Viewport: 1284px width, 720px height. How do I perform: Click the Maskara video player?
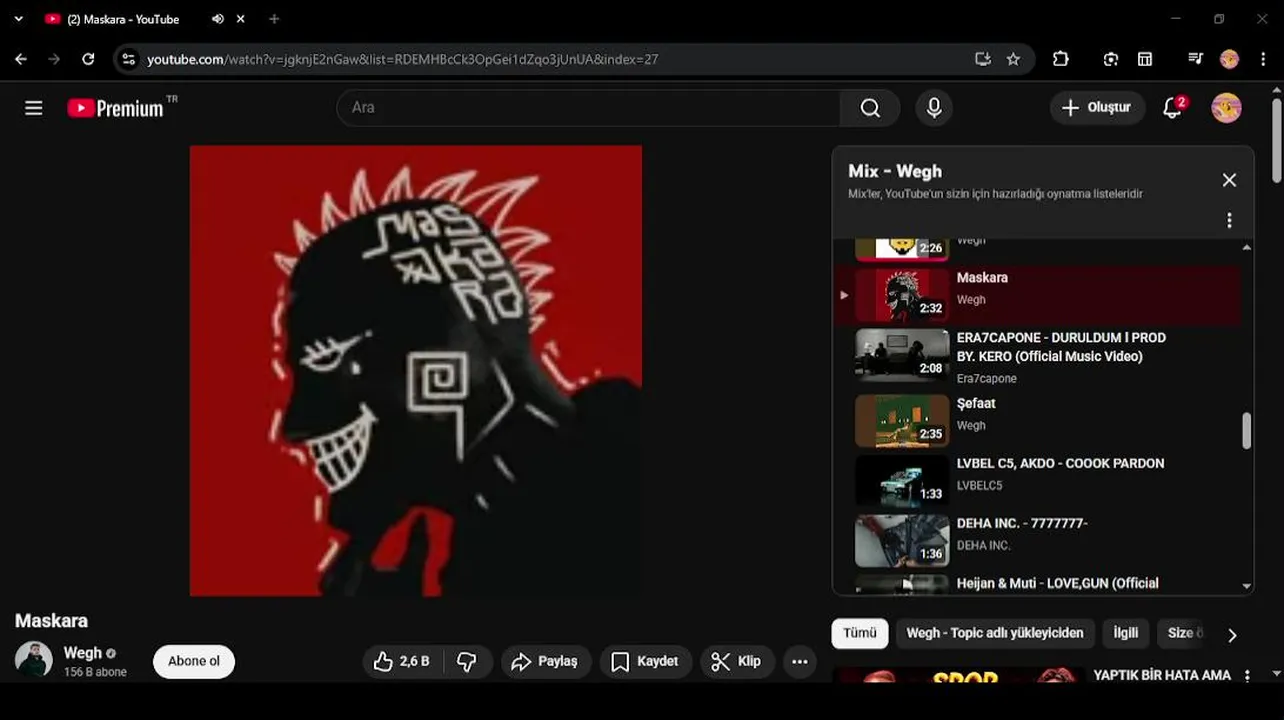click(x=416, y=371)
